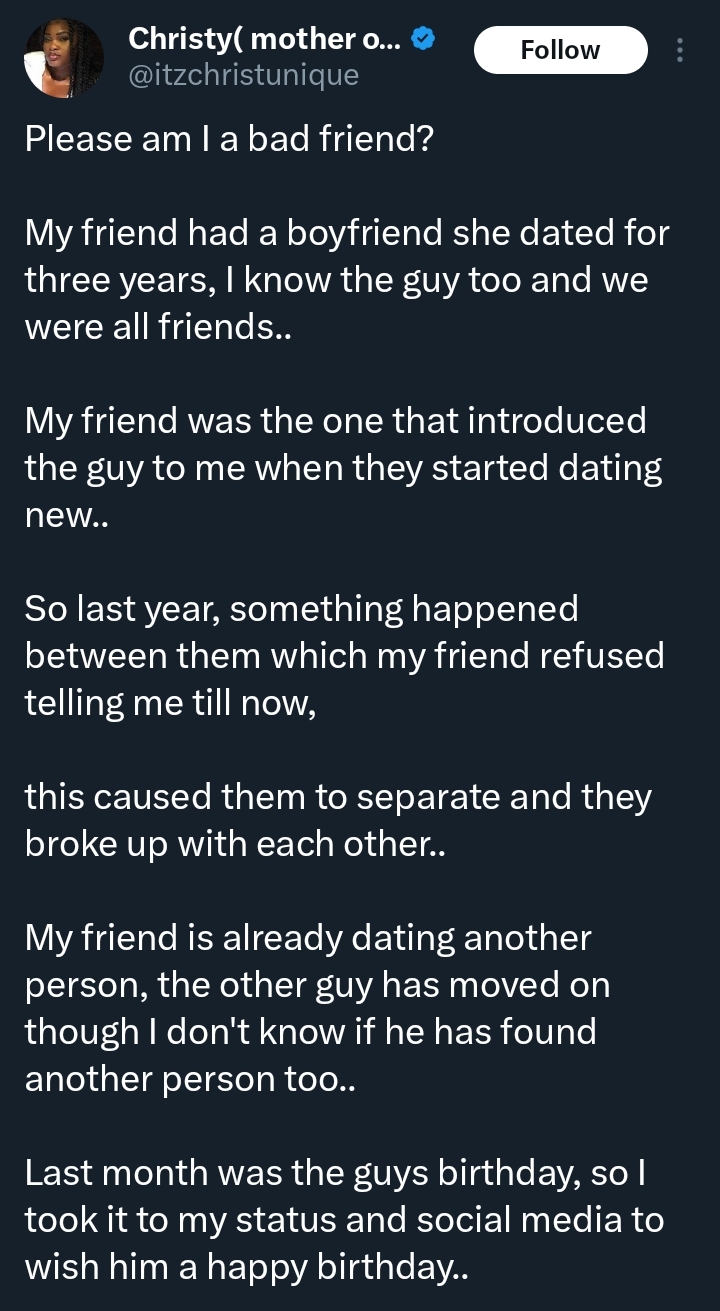This screenshot has width=720, height=1311.
Task: Click the line "So last year, something happened"
Action: click(301, 609)
